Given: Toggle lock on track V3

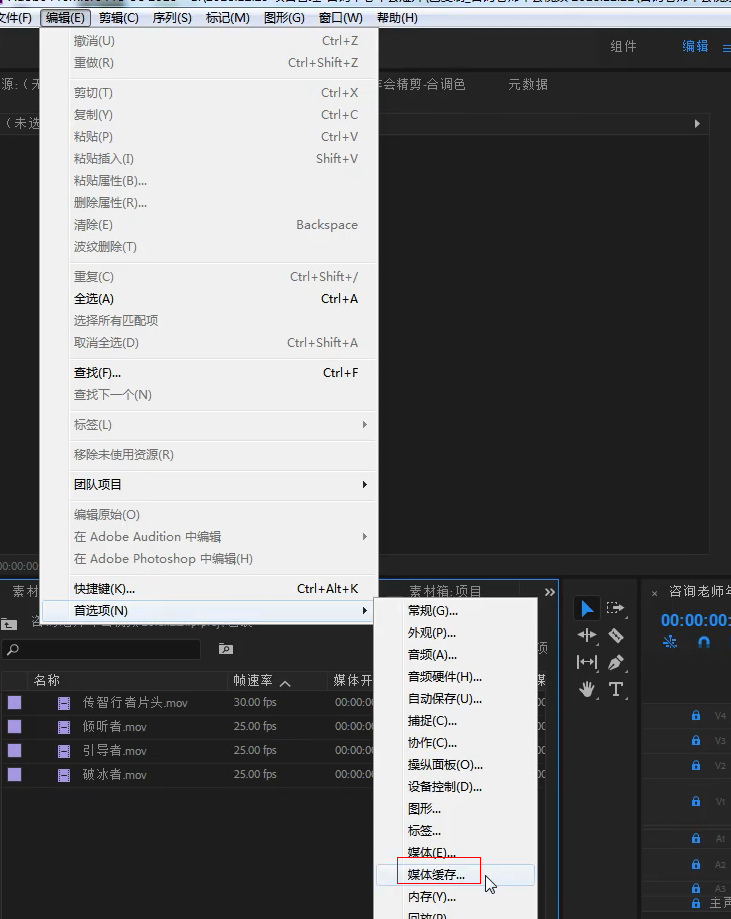Looking at the screenshot, I should tap(696, 740).
